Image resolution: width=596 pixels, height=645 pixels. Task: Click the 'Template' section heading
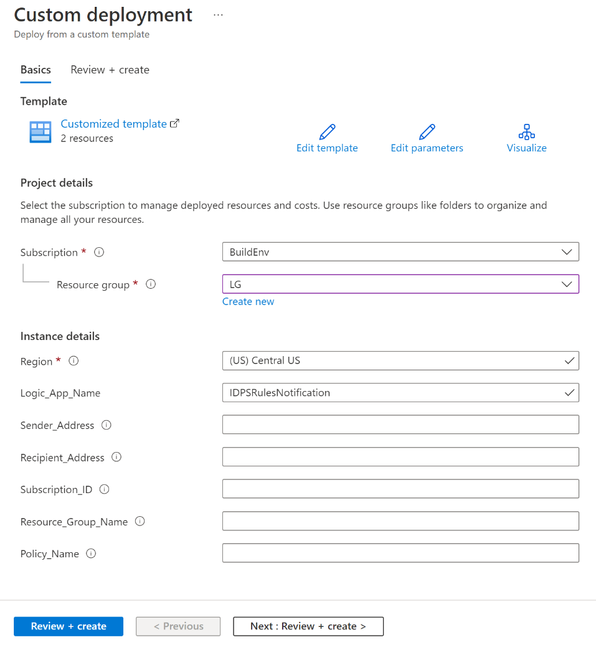pos(44,101)
